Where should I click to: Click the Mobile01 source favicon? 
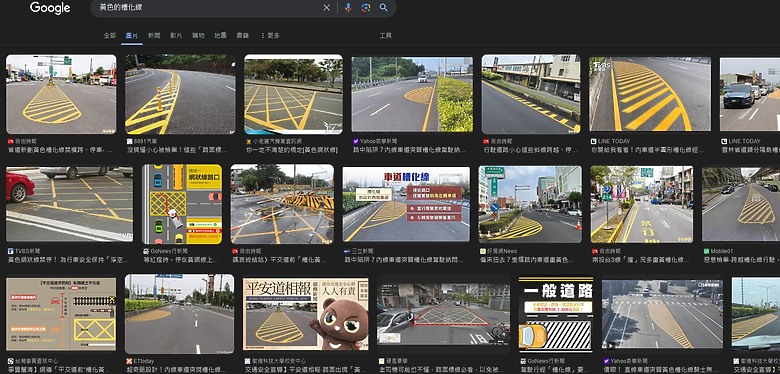[x=706, y=251]
